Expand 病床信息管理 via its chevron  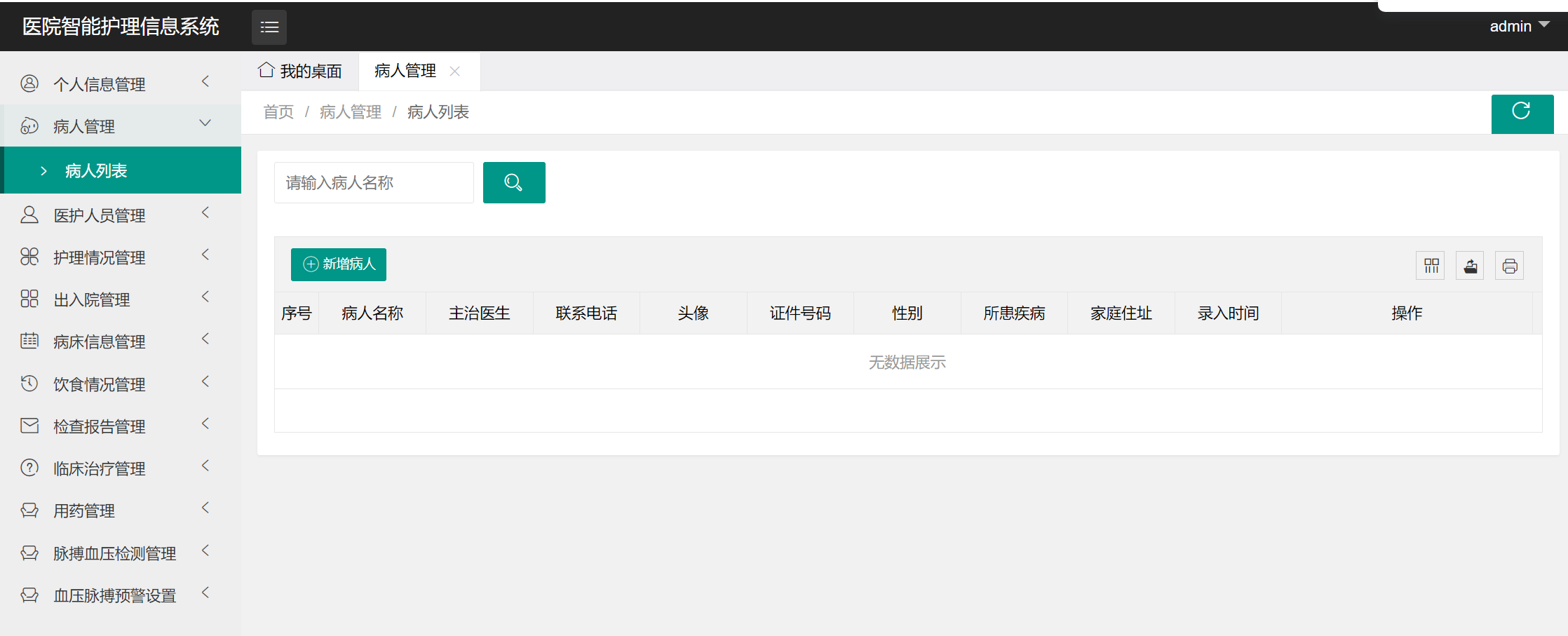(x=205, y=339)
